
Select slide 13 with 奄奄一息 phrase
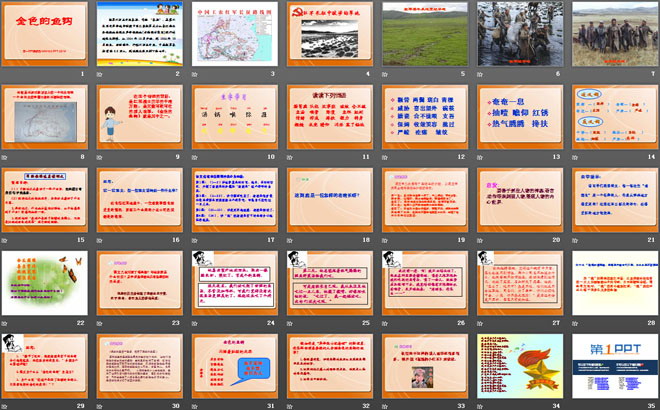click(520, 117)
